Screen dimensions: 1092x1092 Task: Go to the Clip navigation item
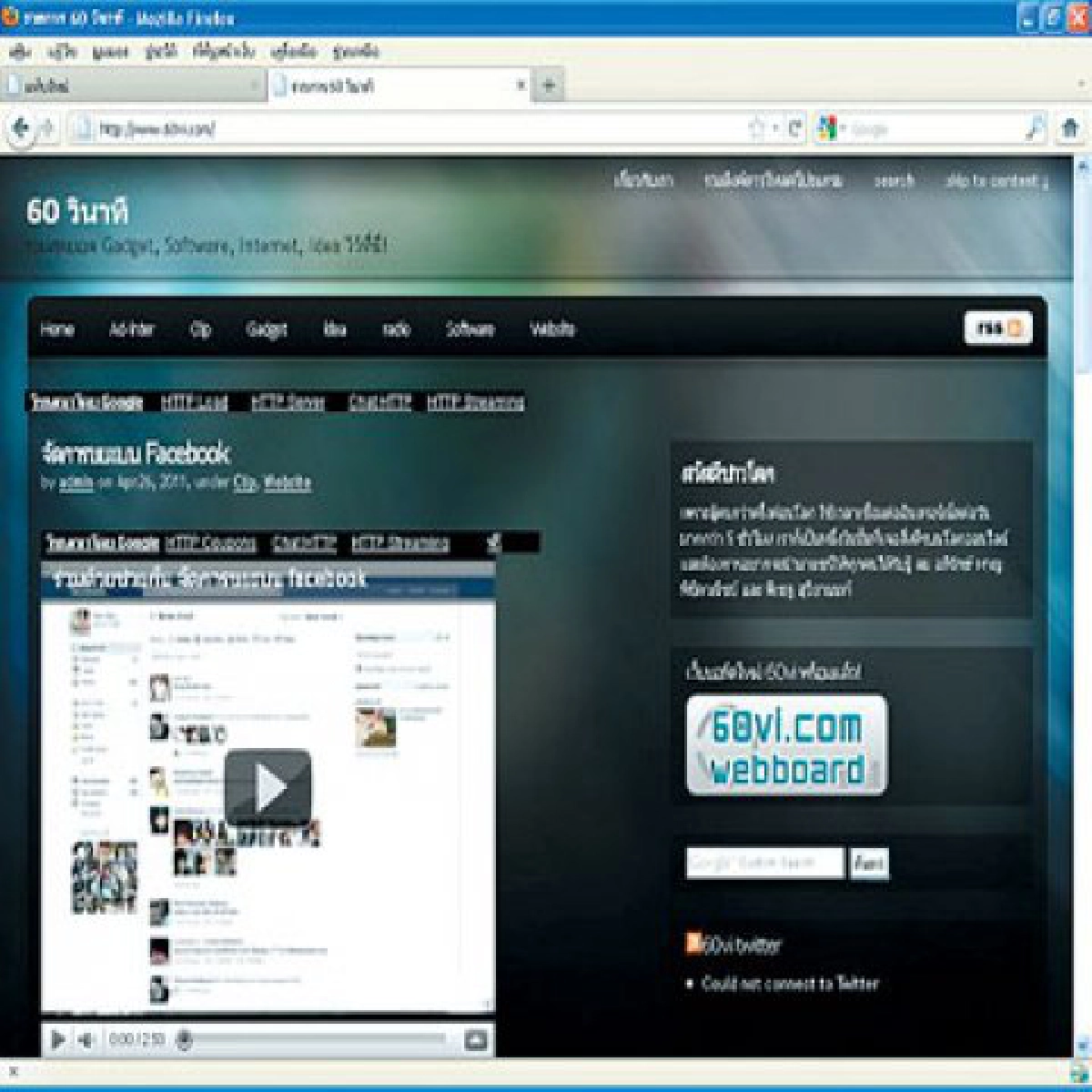(x=201, y=329)
